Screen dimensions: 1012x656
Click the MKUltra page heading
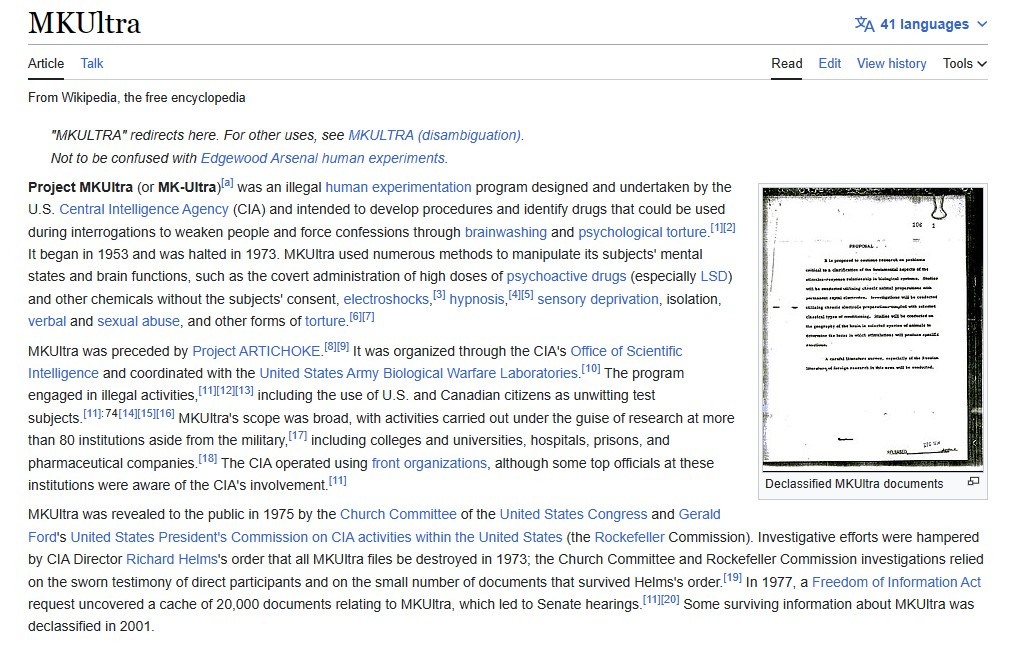coord(84,23)
